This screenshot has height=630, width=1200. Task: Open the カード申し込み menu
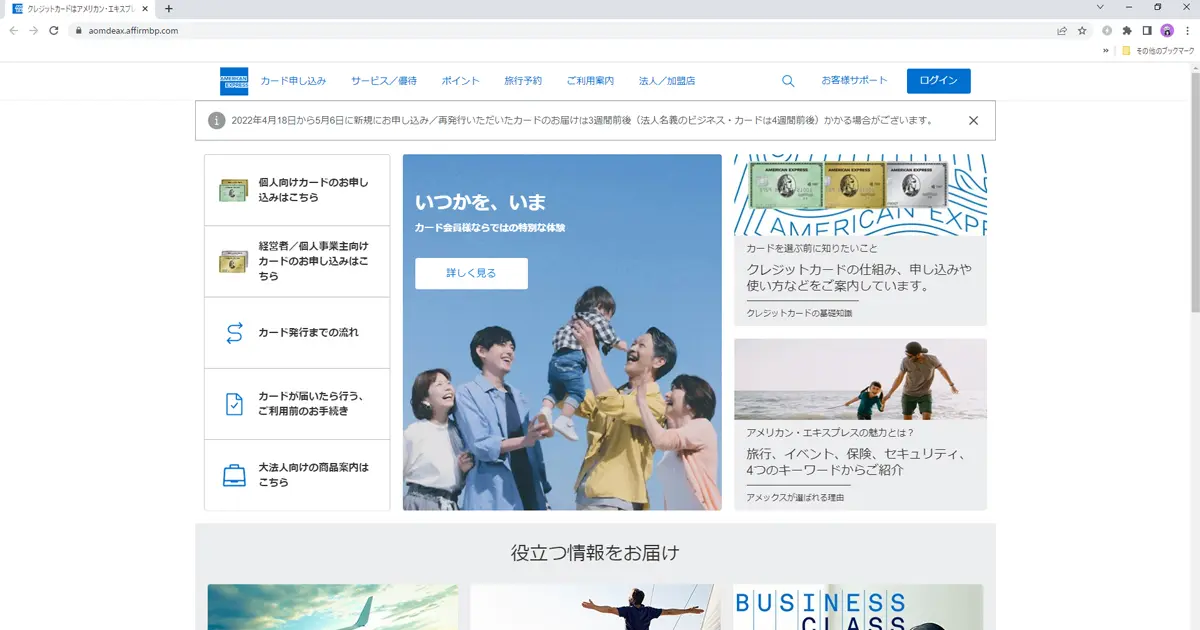[293, 81]
